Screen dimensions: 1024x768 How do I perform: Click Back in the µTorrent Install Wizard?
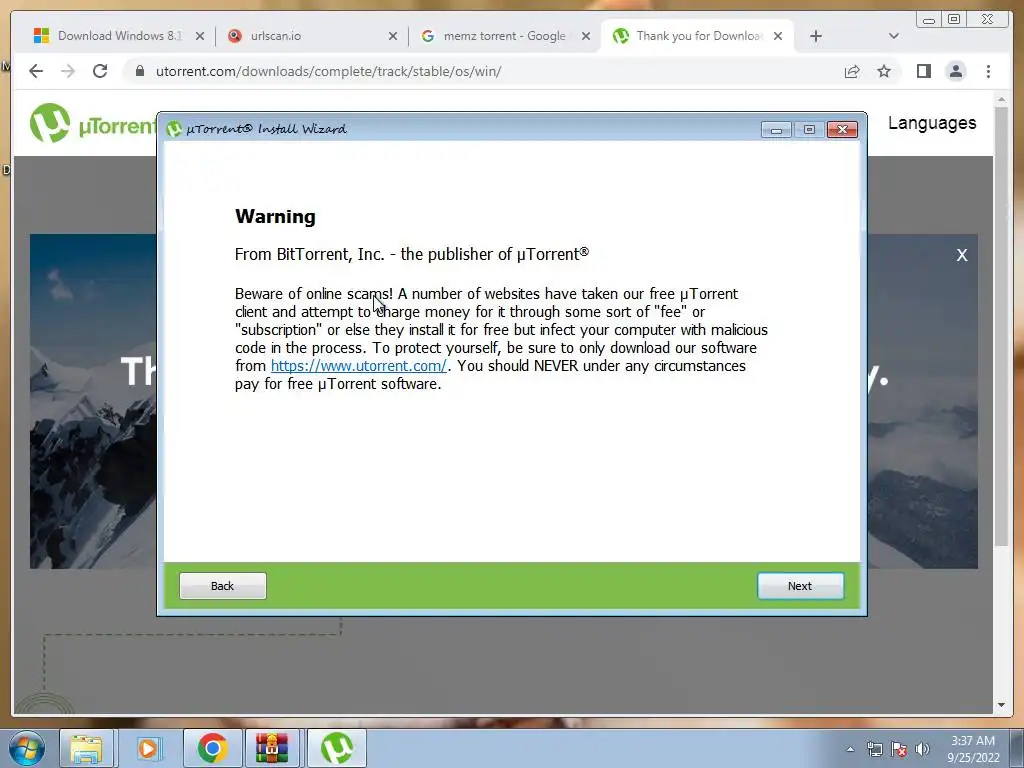223,586
